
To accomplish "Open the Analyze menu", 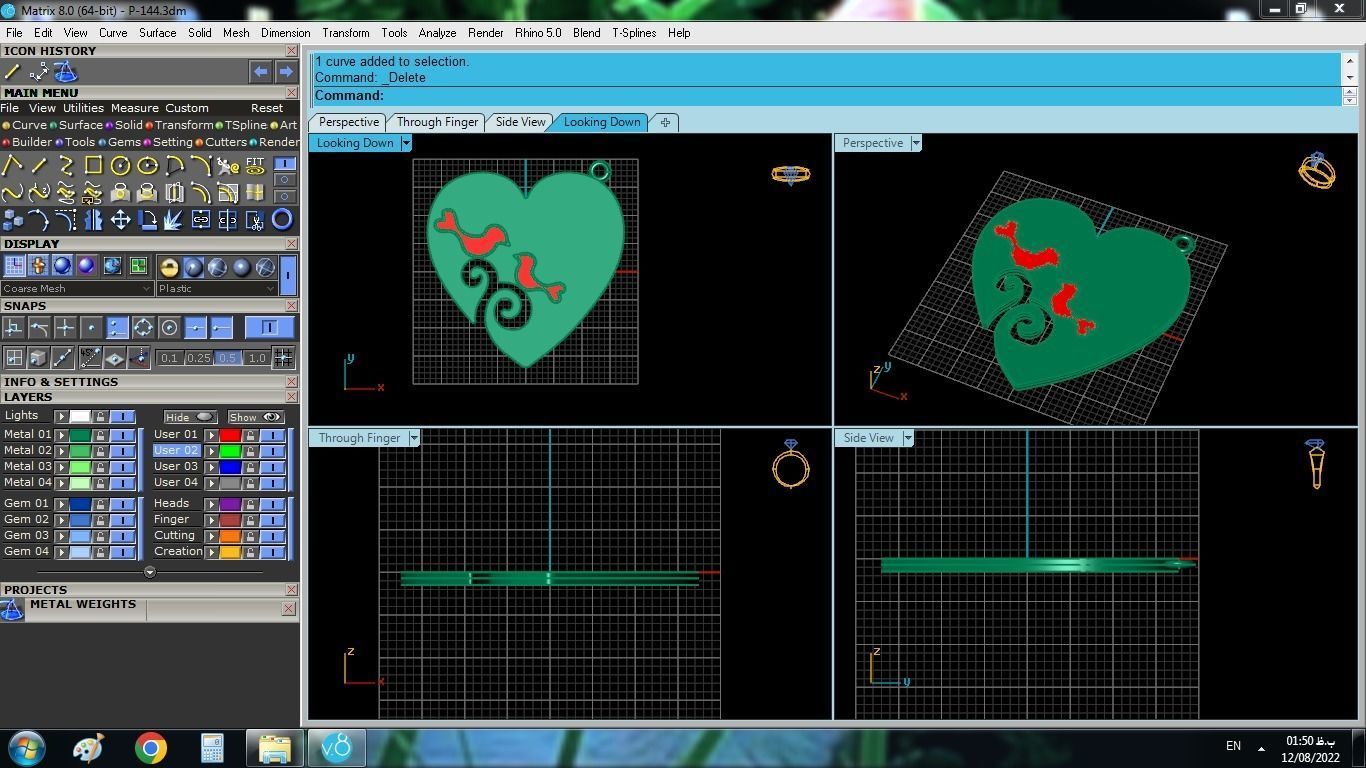I will click(437, 33).
